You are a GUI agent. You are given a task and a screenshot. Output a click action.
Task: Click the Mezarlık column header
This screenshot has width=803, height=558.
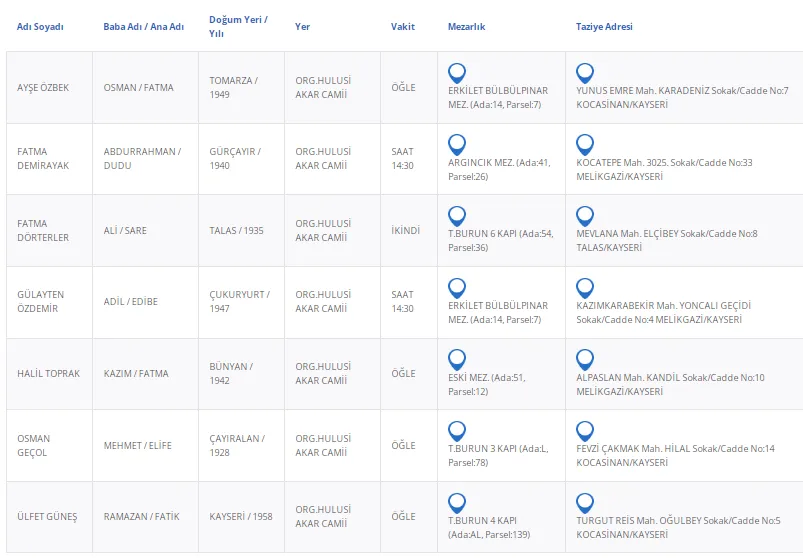point(466,27)
